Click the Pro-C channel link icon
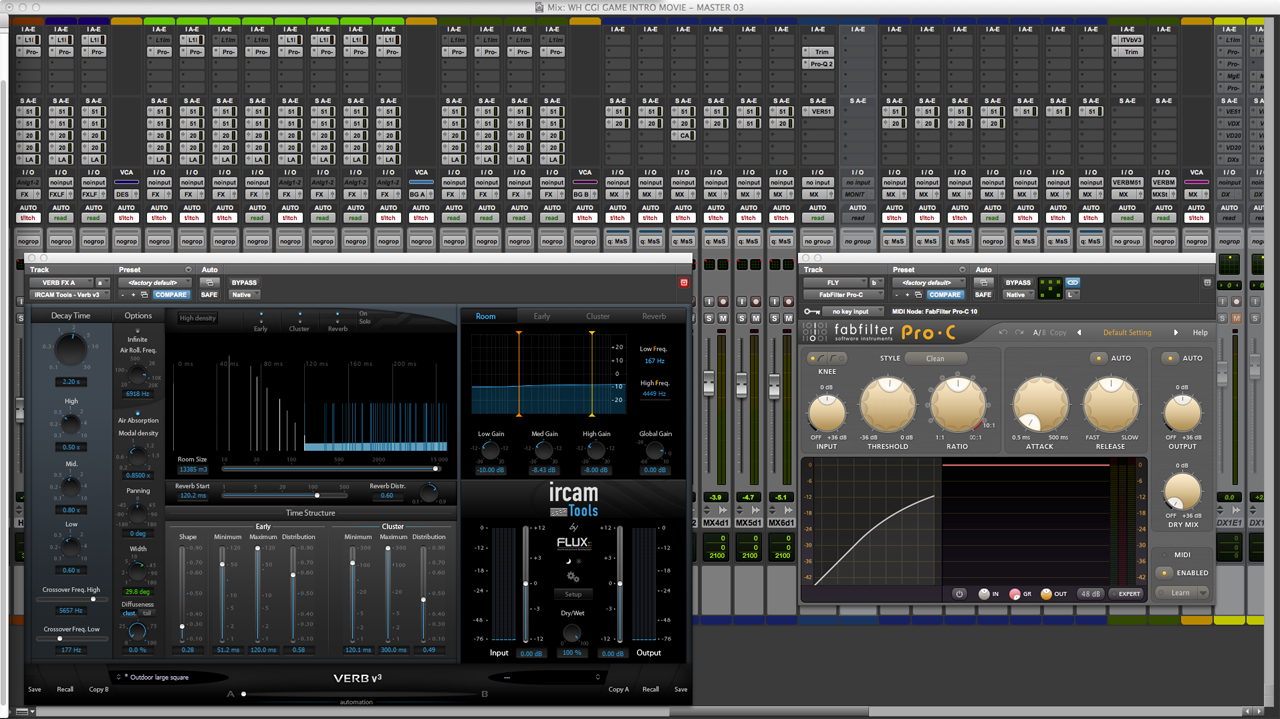 tap(1073, 283)
